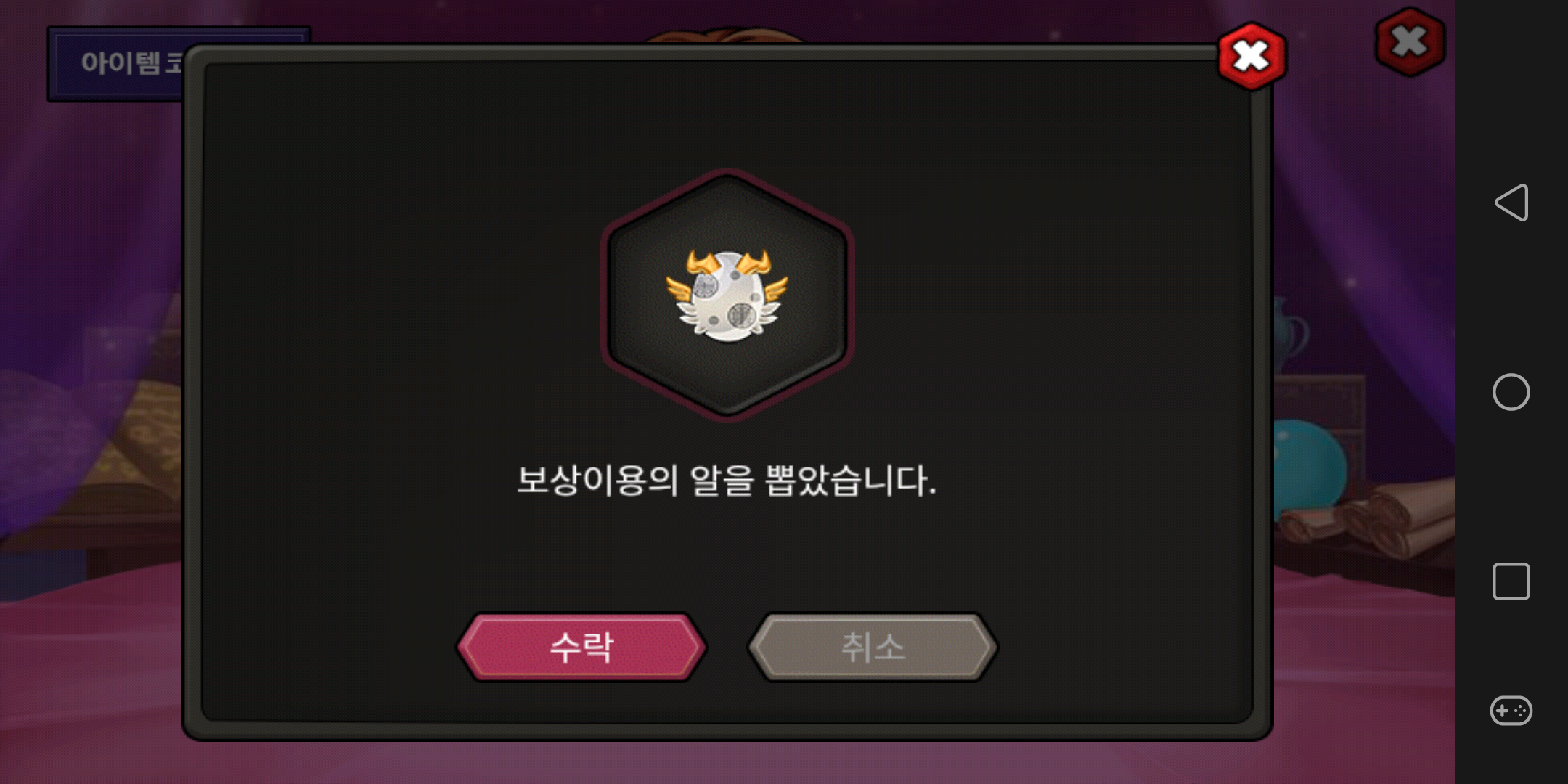Screen dimensions: 1568x784
Task: Tap the Android home circle icon
Action: 1511,392
